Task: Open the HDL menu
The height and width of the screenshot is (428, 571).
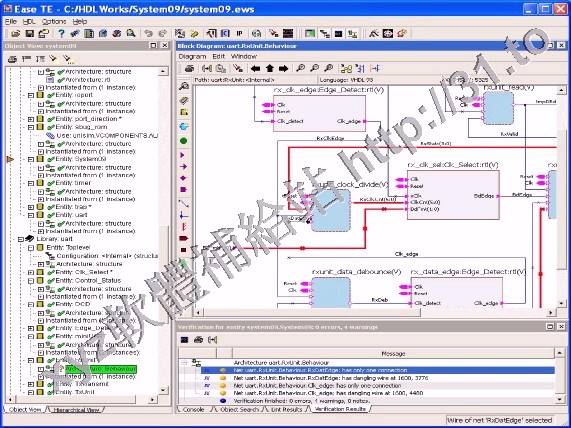Action: coord(29,21)
